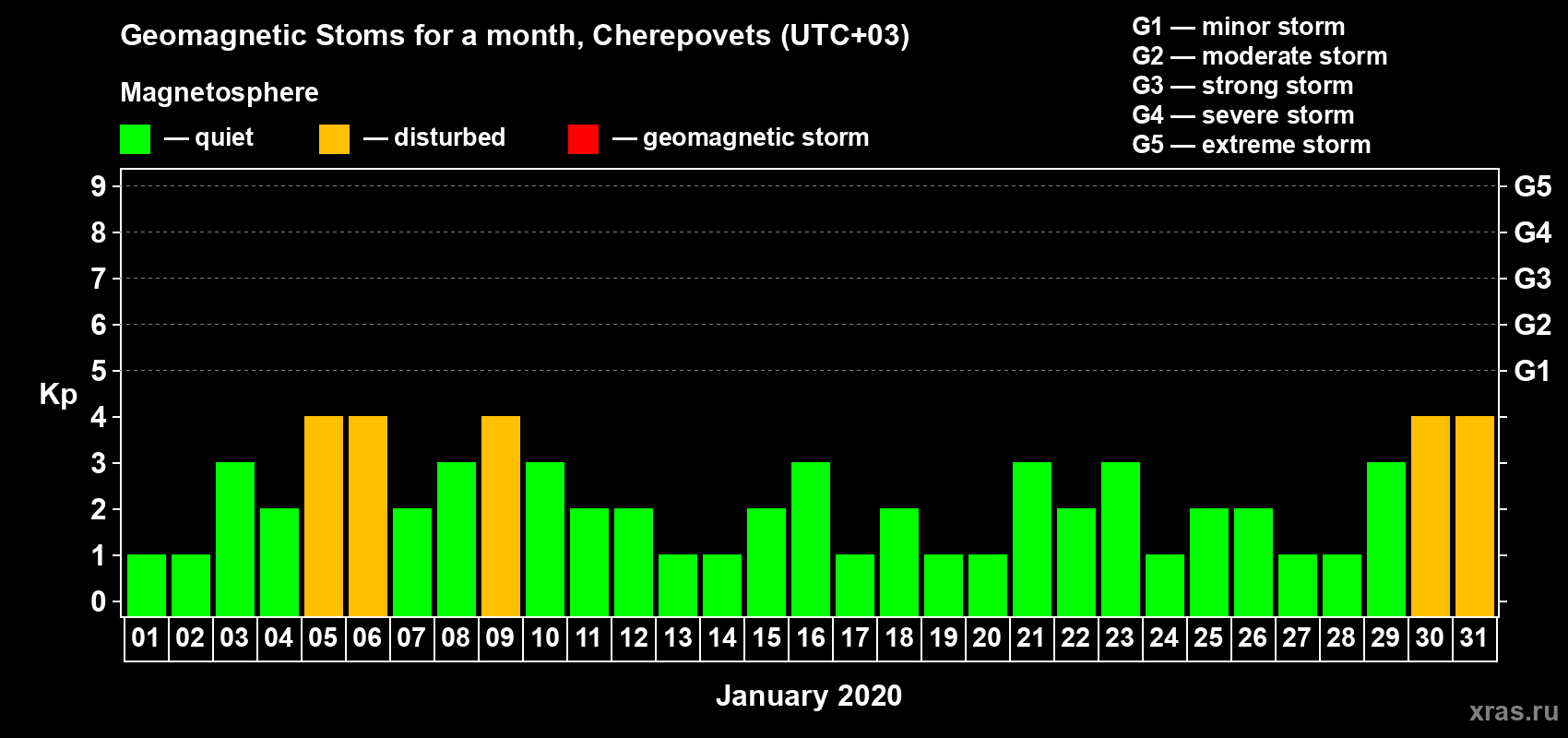
Task: Click day label 23 on the x-axis
Action: pos(1120,638)
